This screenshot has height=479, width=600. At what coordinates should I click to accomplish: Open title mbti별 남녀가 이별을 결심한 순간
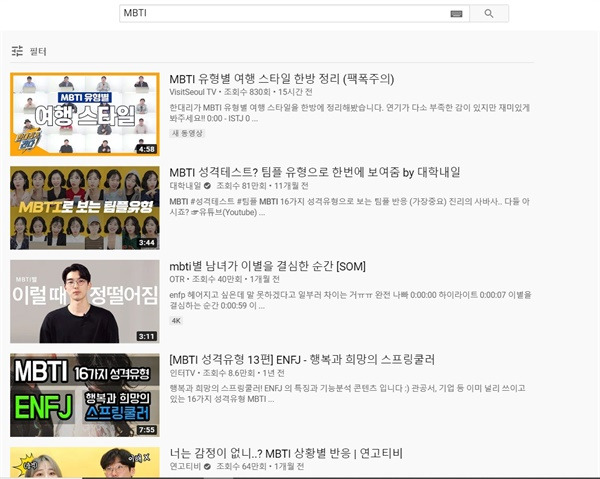[267, 266]
